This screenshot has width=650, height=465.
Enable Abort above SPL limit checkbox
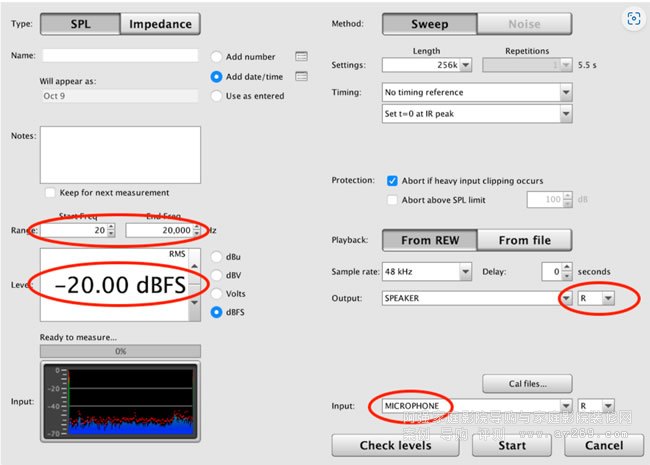(392, 200)
